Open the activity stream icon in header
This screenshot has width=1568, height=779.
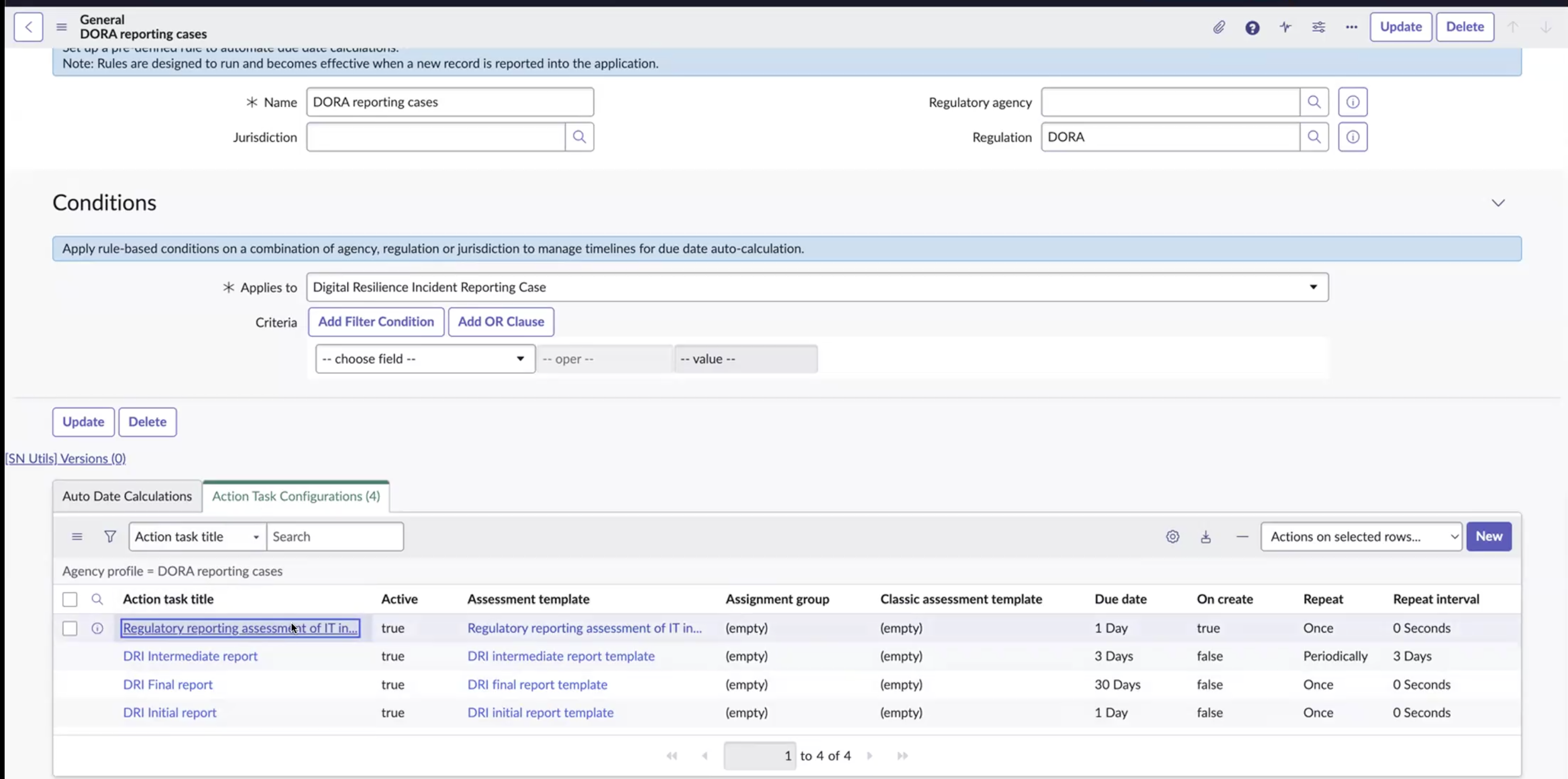tap(1285, 27)
